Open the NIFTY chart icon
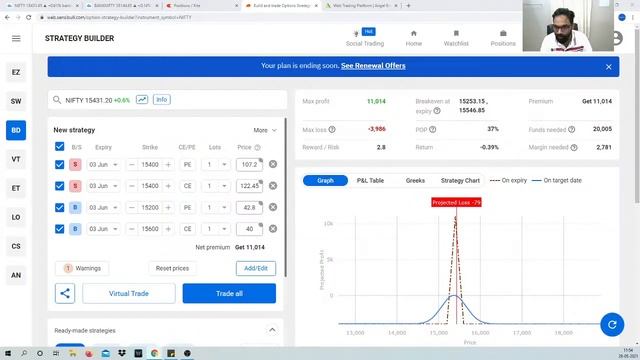Image resolution: width=640 pixels, height=360 pixels. pos(142,100)
